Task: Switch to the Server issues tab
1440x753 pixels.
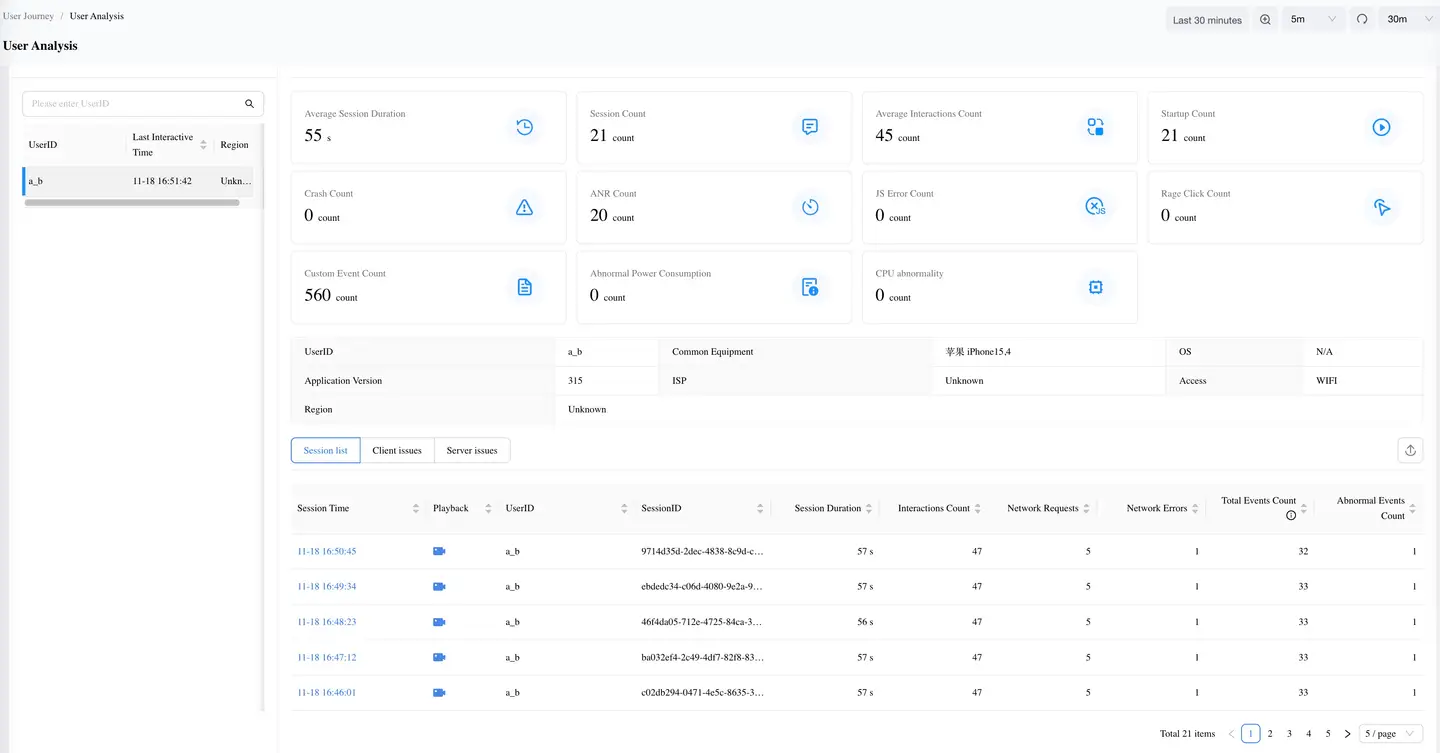Action: click(x=472, y=451)
